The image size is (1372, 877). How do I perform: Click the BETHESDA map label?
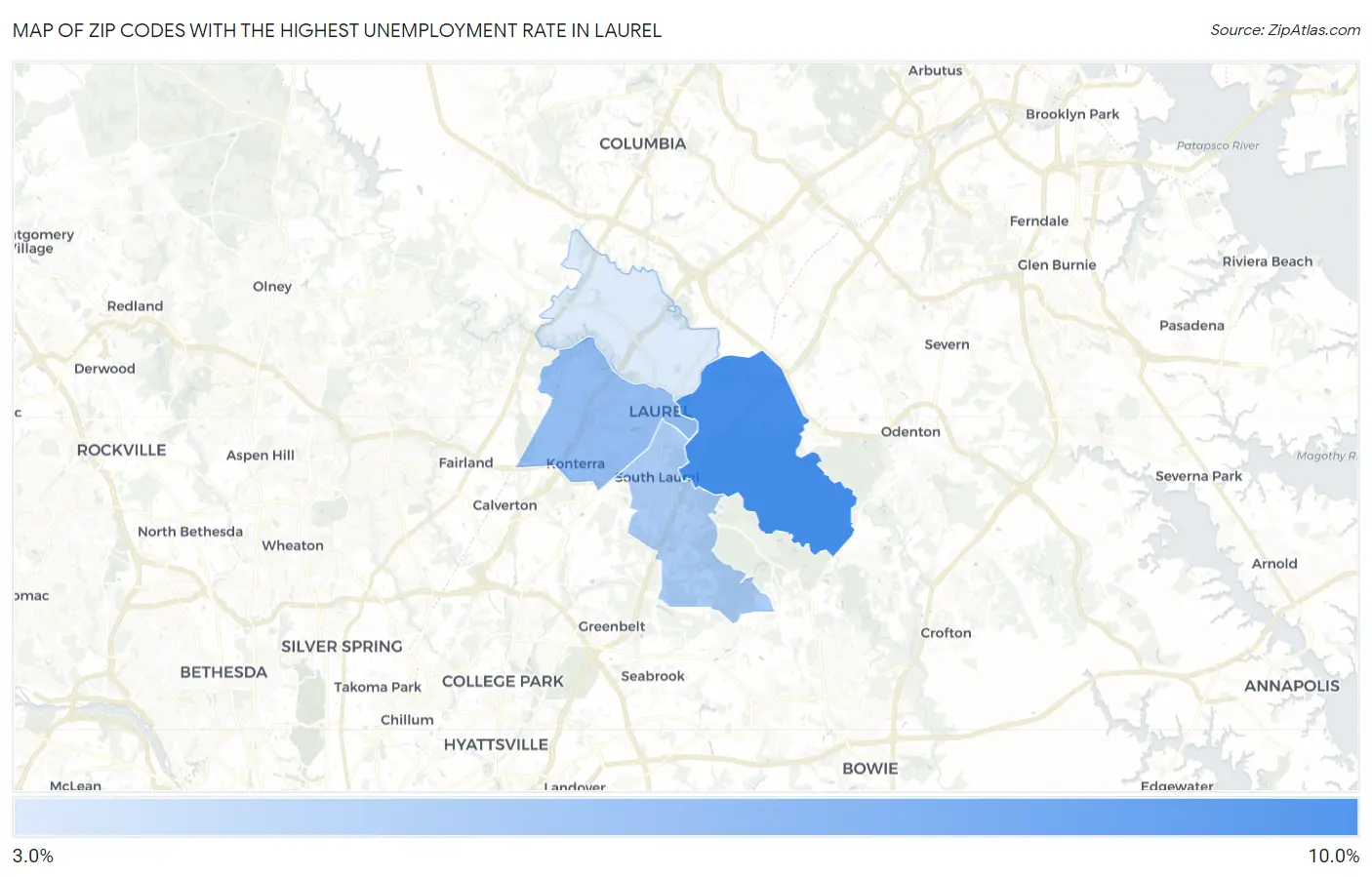(223, 672)
